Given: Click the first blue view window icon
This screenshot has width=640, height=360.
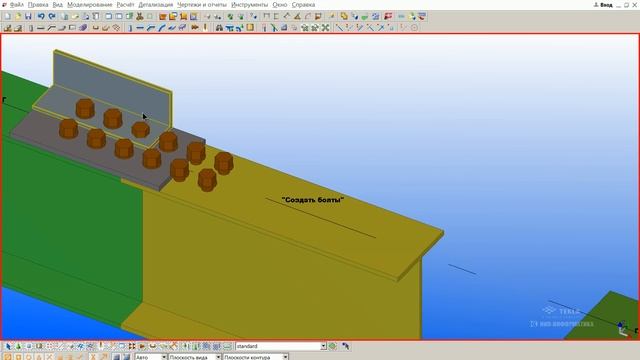Looking at the screenshot, I should [x=109, y=16].
